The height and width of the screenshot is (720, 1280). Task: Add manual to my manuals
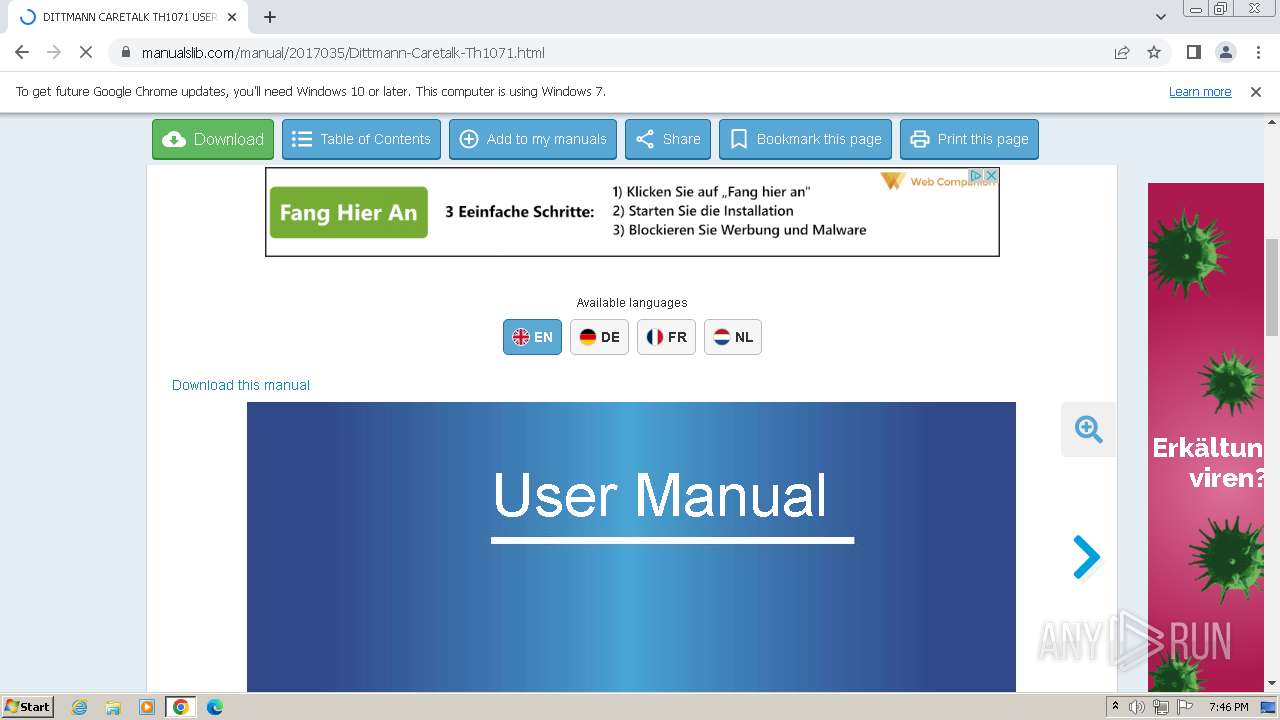533,139
